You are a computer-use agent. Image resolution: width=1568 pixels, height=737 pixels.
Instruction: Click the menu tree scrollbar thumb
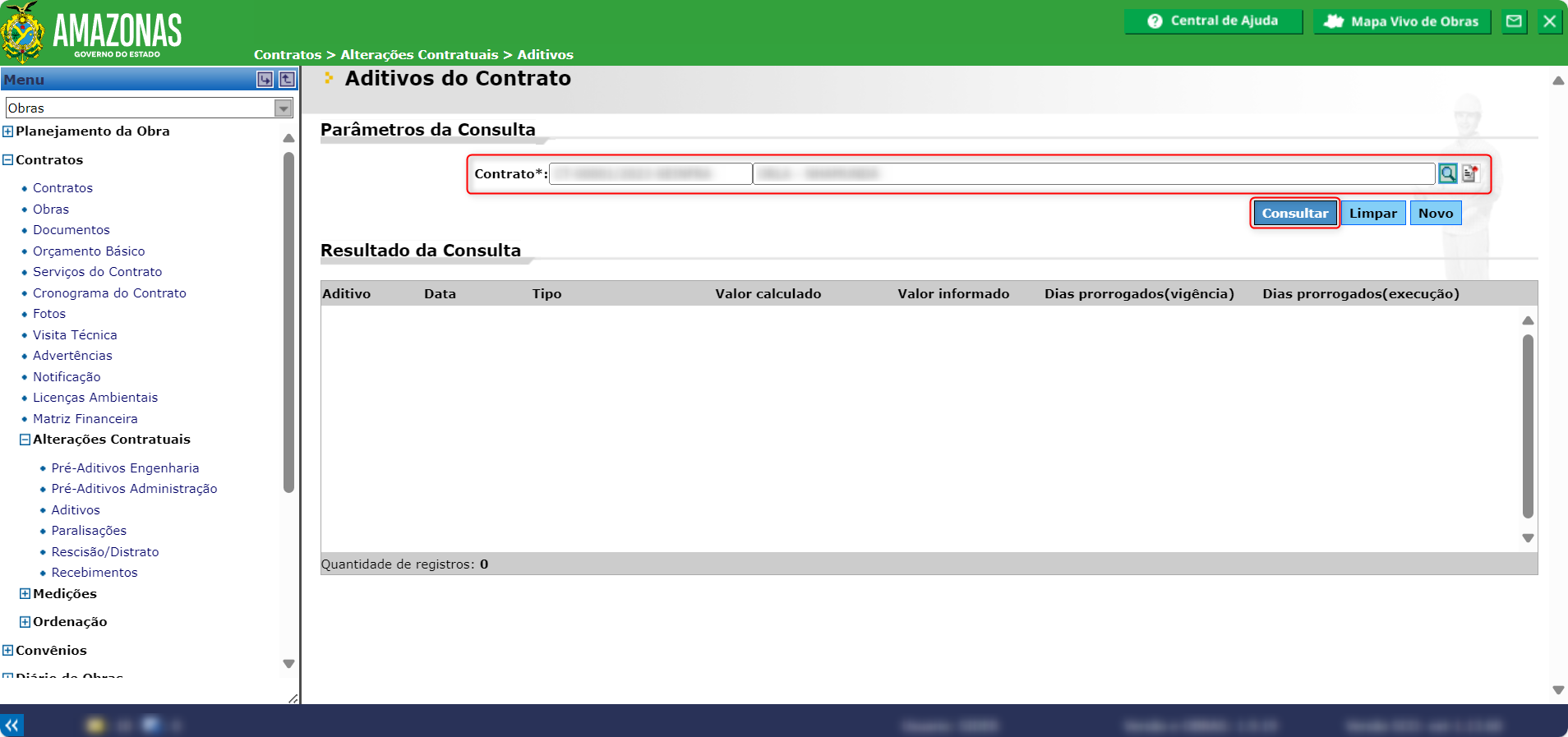(288, 323)
